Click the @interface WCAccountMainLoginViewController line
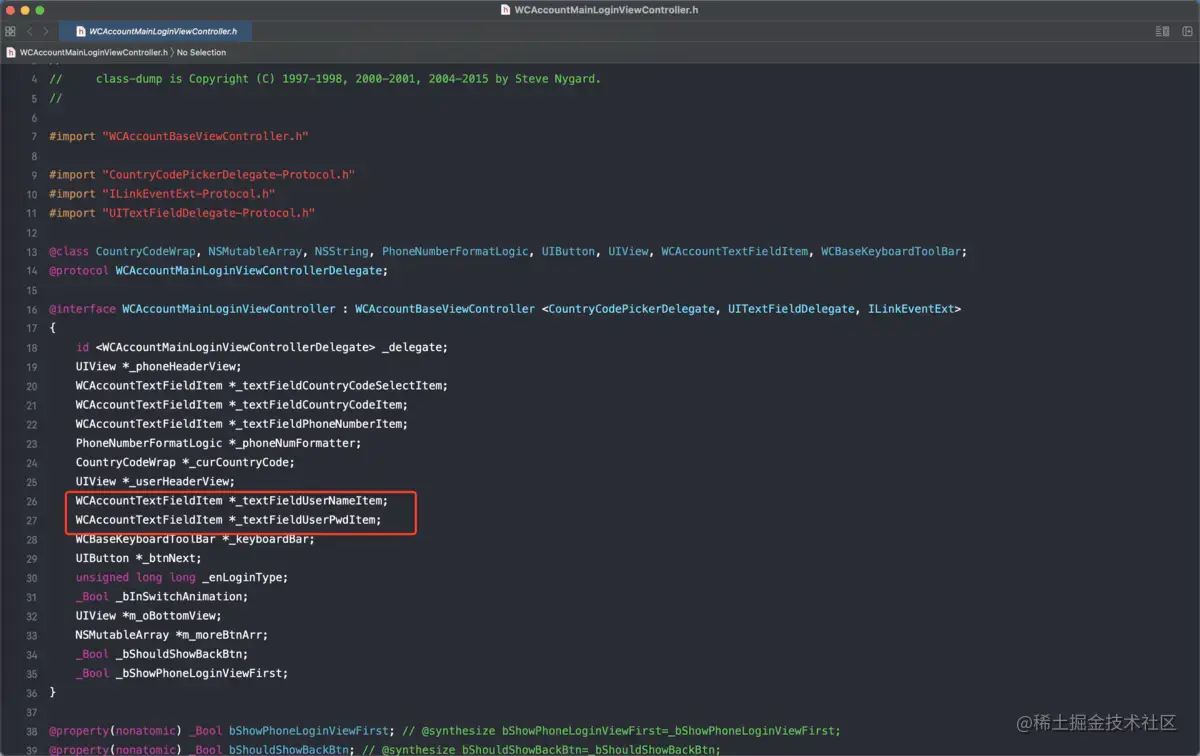Screen dimensions: 1200x756 [x=505, y=309]
